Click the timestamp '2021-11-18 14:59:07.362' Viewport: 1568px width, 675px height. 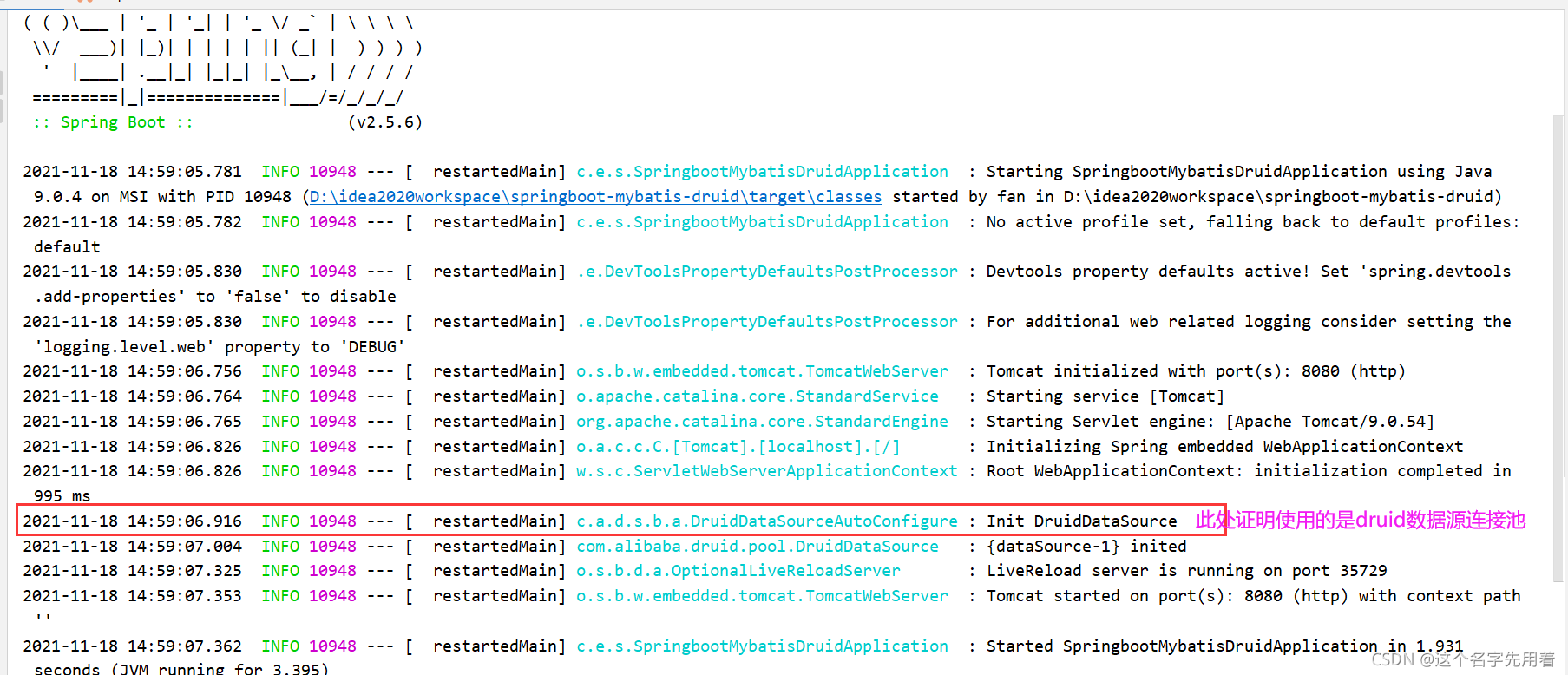coord(133,646)
